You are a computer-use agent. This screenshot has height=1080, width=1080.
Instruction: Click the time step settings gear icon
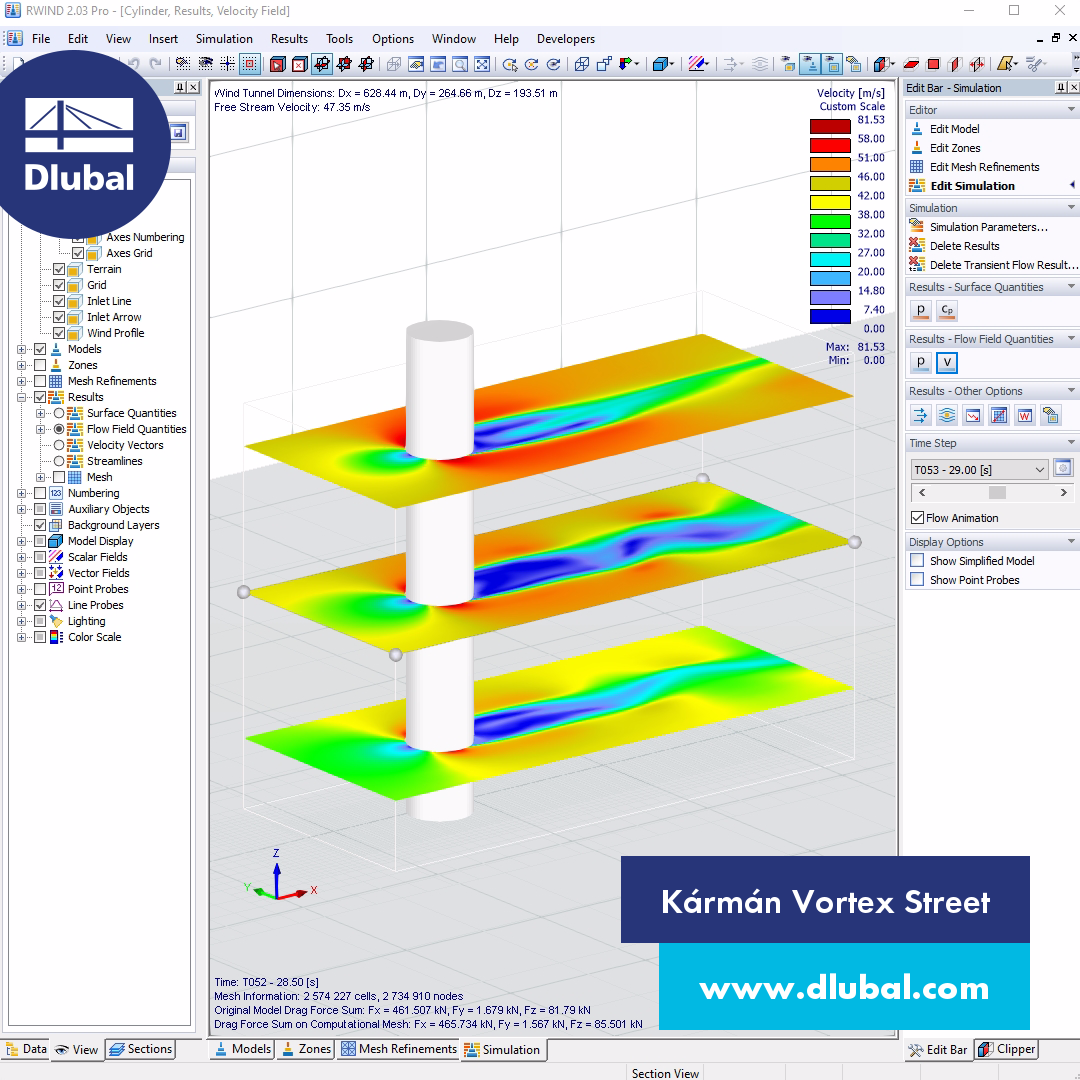pos(1062,467)
